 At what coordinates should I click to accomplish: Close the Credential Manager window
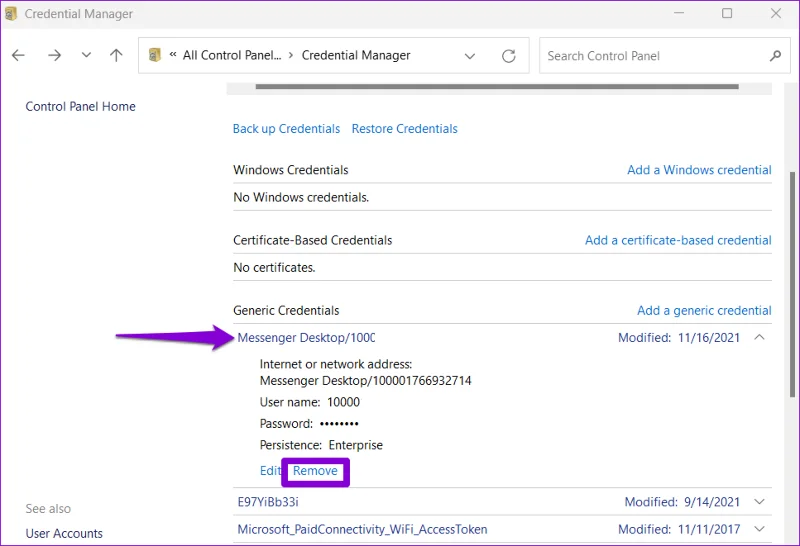pyautogui.click(x=776, y=13)
